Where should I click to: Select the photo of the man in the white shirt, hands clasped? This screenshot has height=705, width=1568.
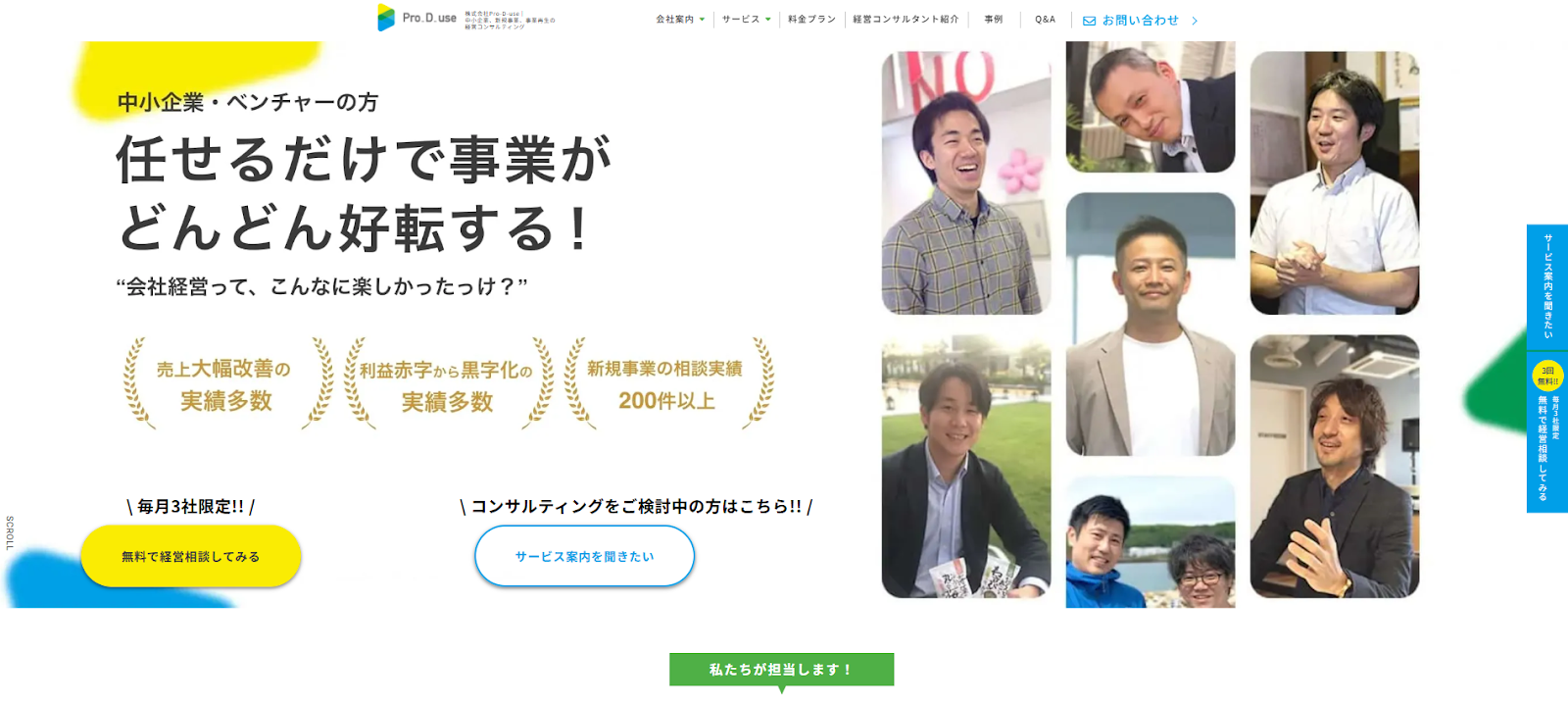point(1335,183)
